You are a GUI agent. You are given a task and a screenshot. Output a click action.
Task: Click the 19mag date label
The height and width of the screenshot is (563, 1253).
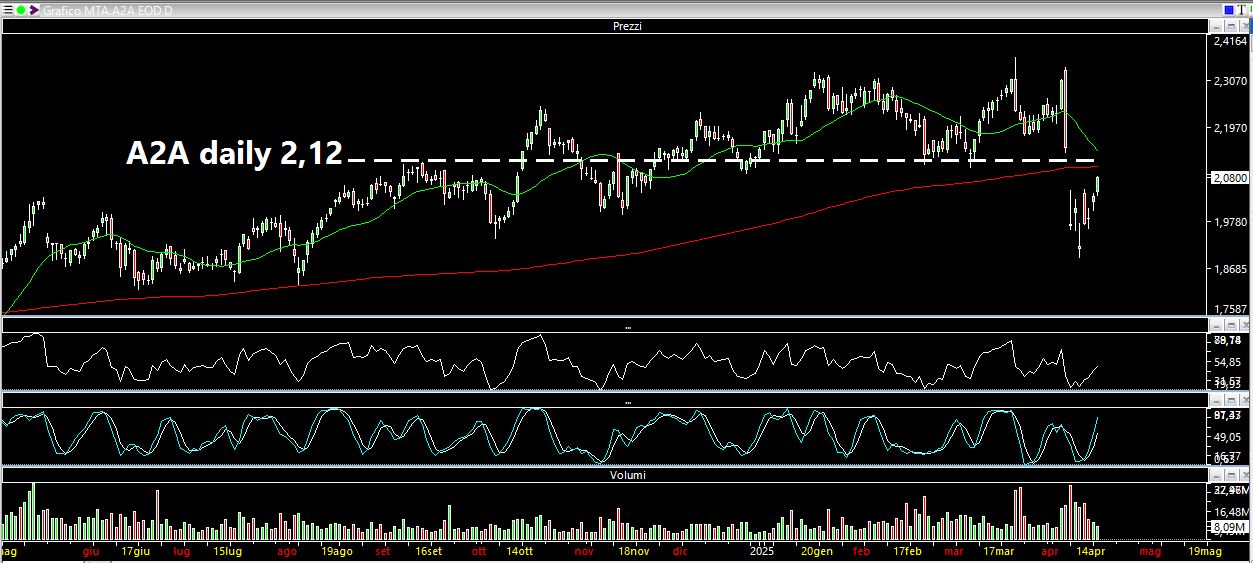(x=1204, y=551)
